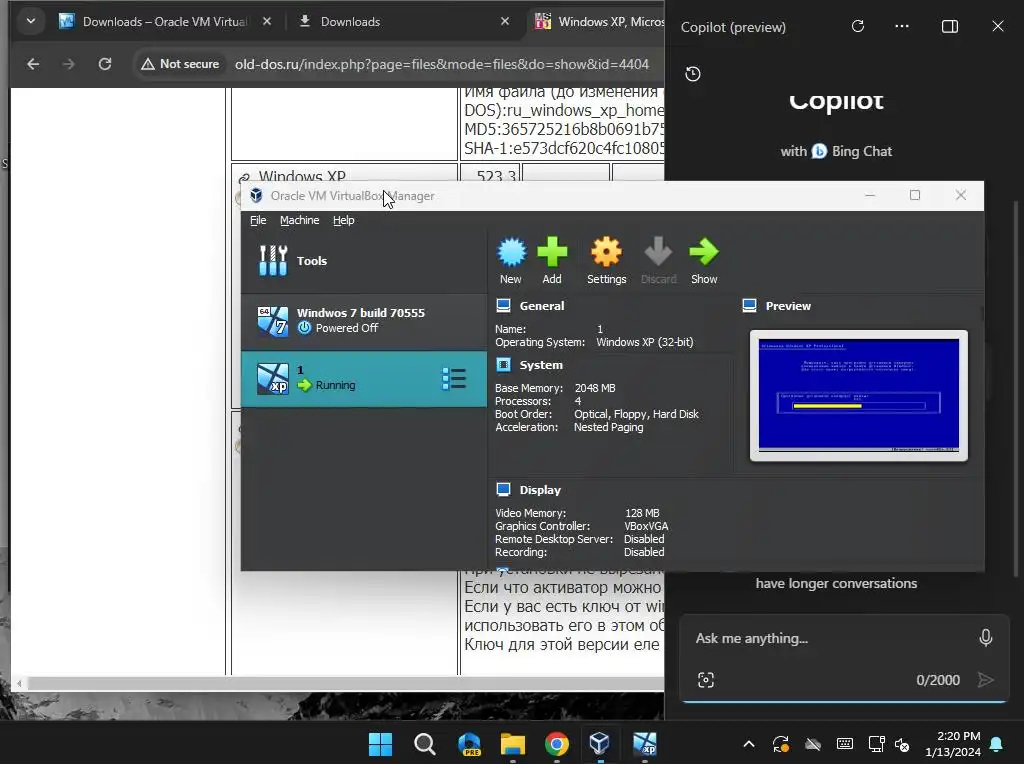Click the System section header
The height and width of the screenshot is (764, 1024).
pos(541,365)
